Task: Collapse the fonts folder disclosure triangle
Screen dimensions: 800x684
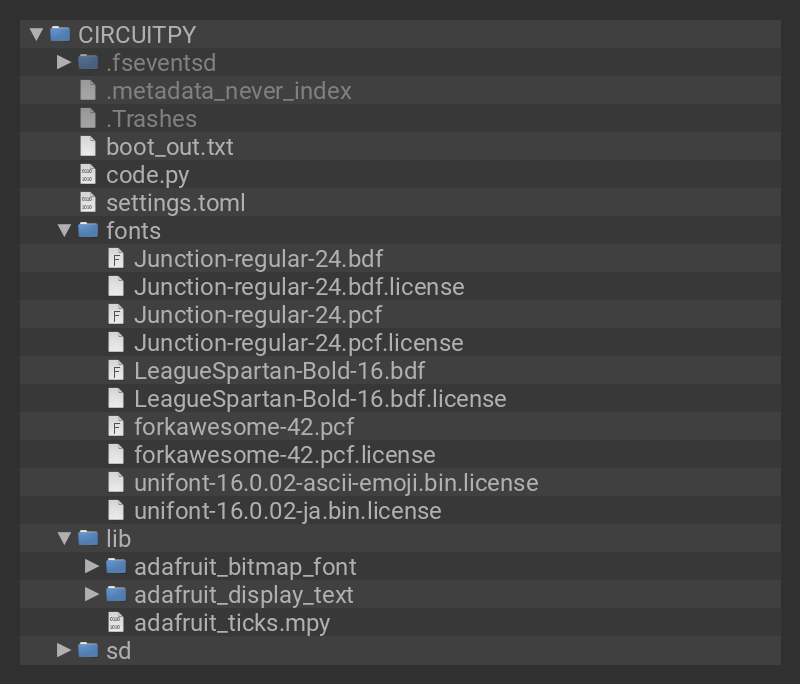Action: click(64, 230)
